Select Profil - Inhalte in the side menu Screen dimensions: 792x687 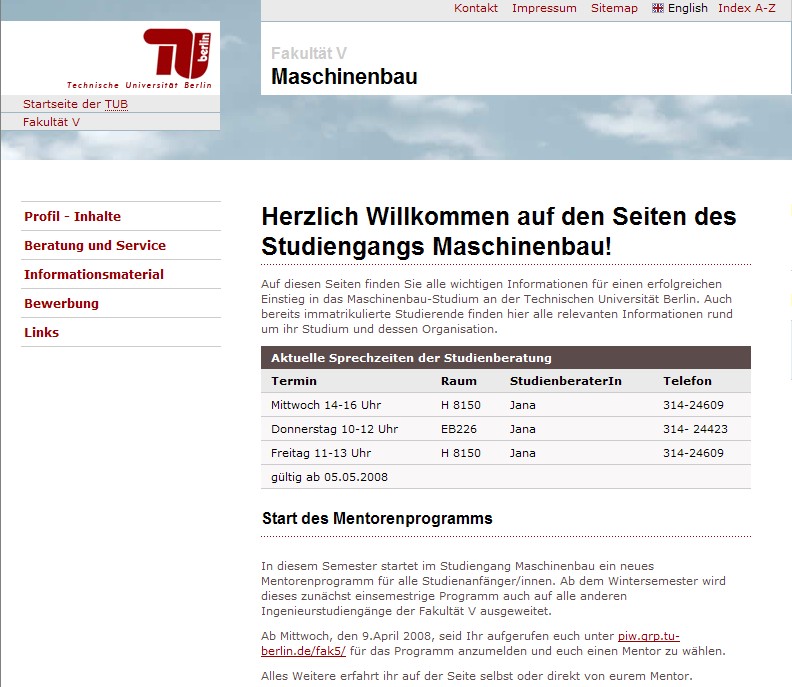coord(72,217)
